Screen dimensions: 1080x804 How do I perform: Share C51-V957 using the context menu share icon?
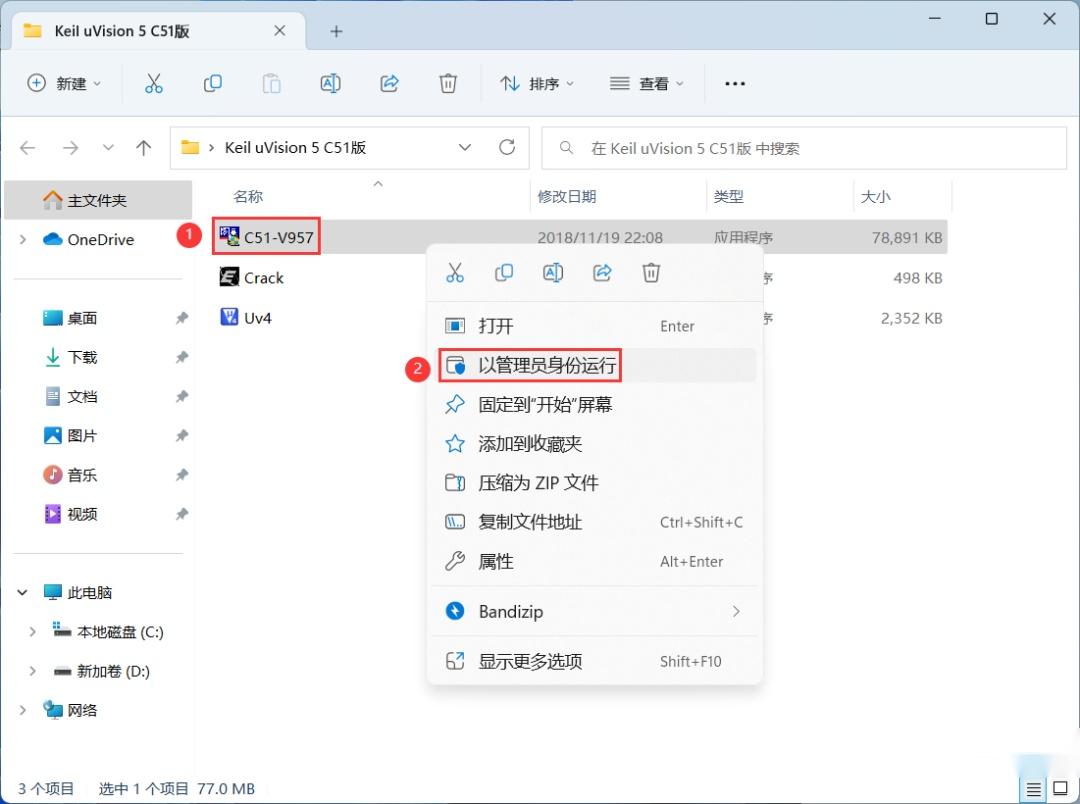(x=602, y=272)
